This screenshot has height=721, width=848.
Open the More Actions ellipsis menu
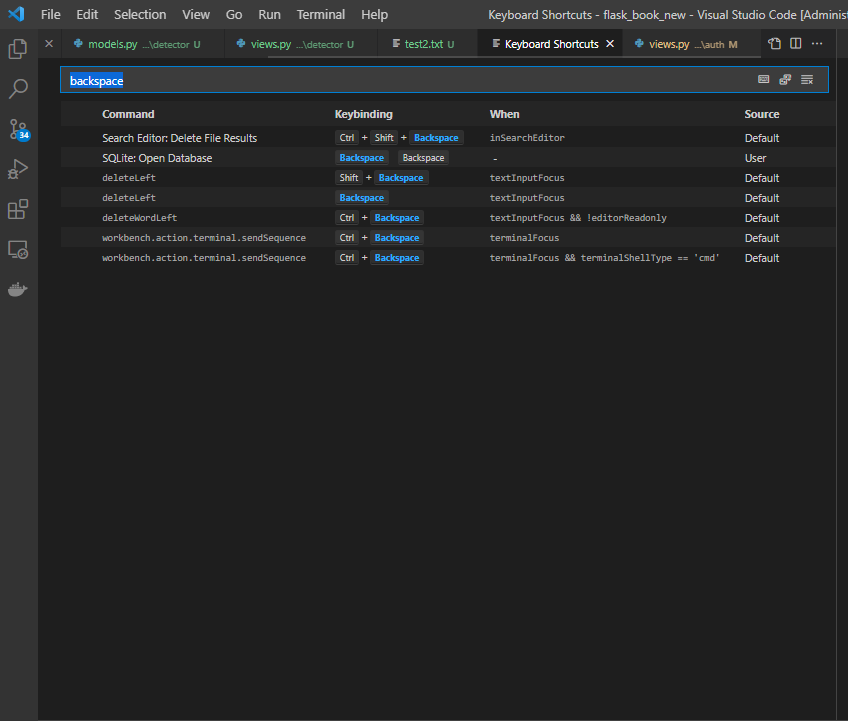pyautogui.click(x=817, y=43)
